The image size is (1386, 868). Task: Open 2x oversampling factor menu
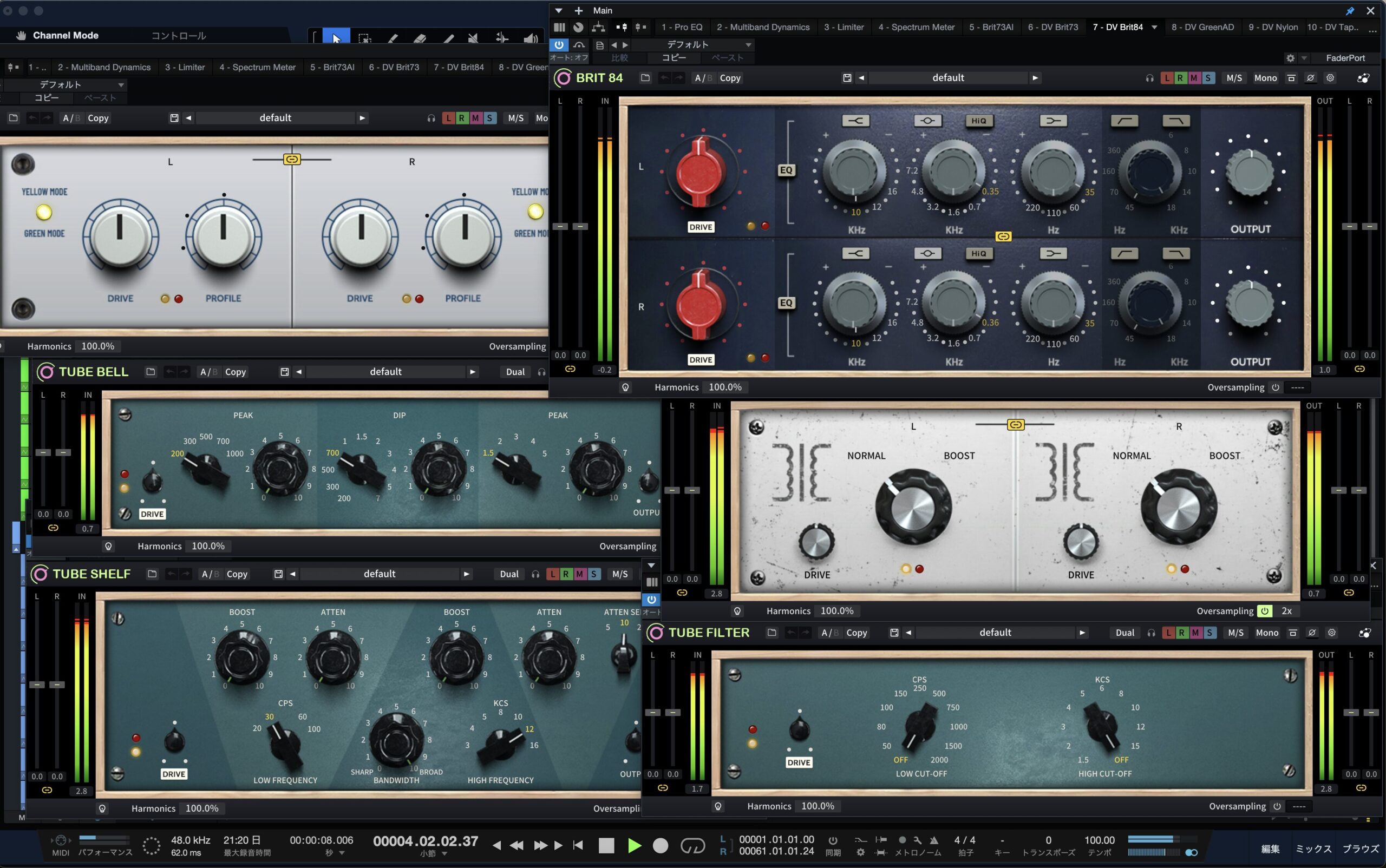(1286, 611)
